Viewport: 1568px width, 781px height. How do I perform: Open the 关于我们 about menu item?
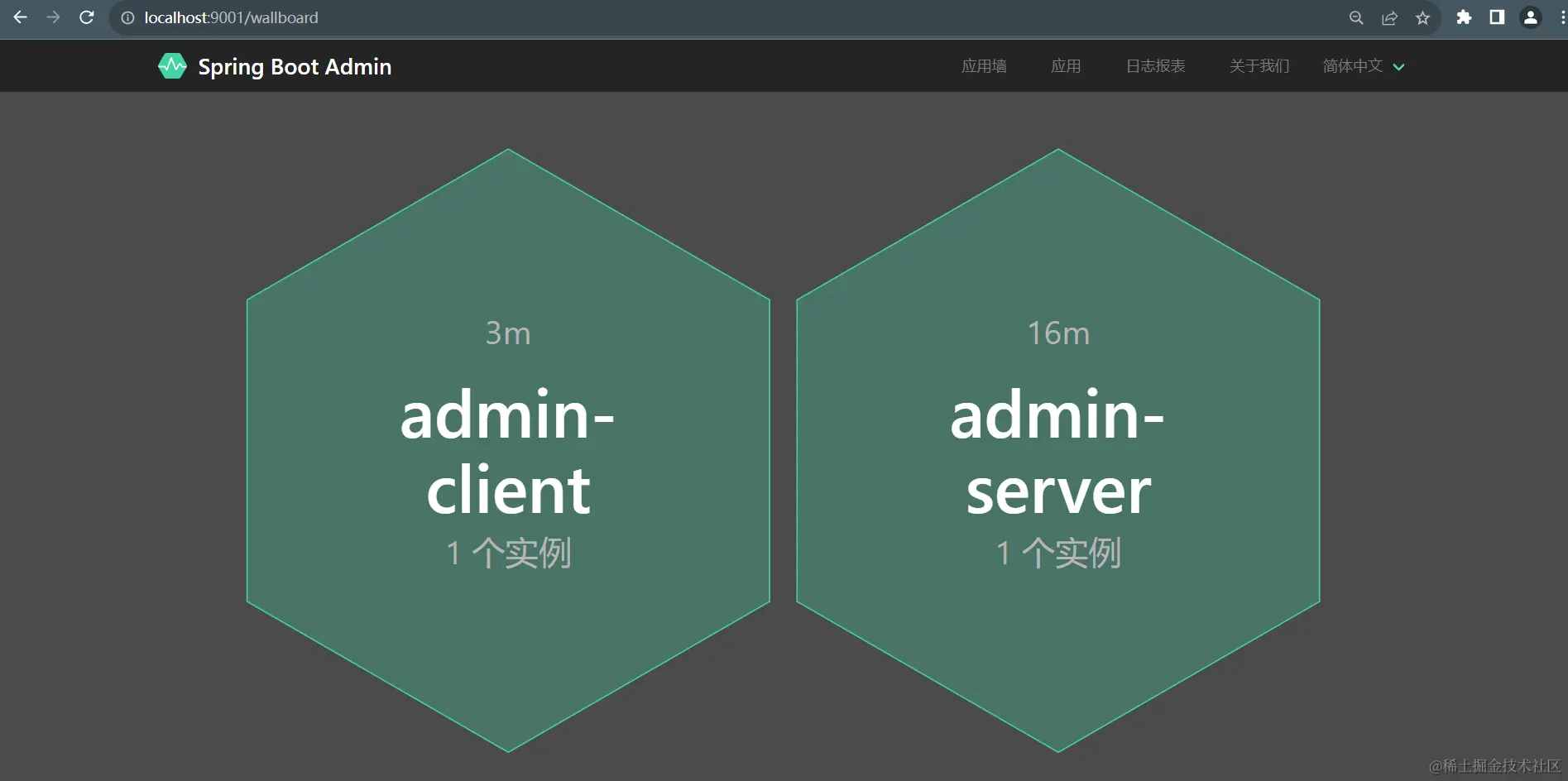pos(1259,66)
